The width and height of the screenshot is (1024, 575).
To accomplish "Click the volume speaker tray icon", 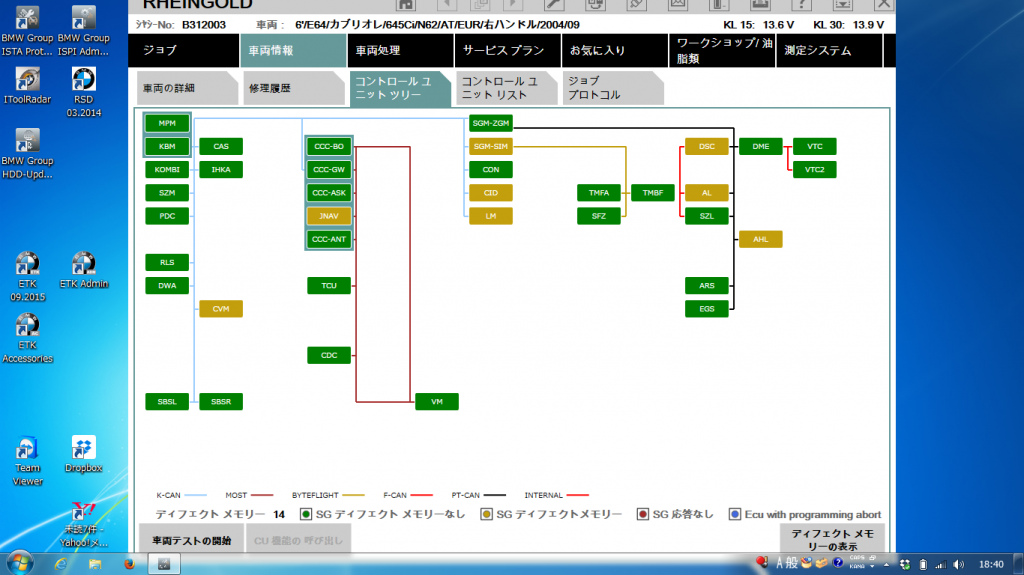I will [x=958, y=565].
